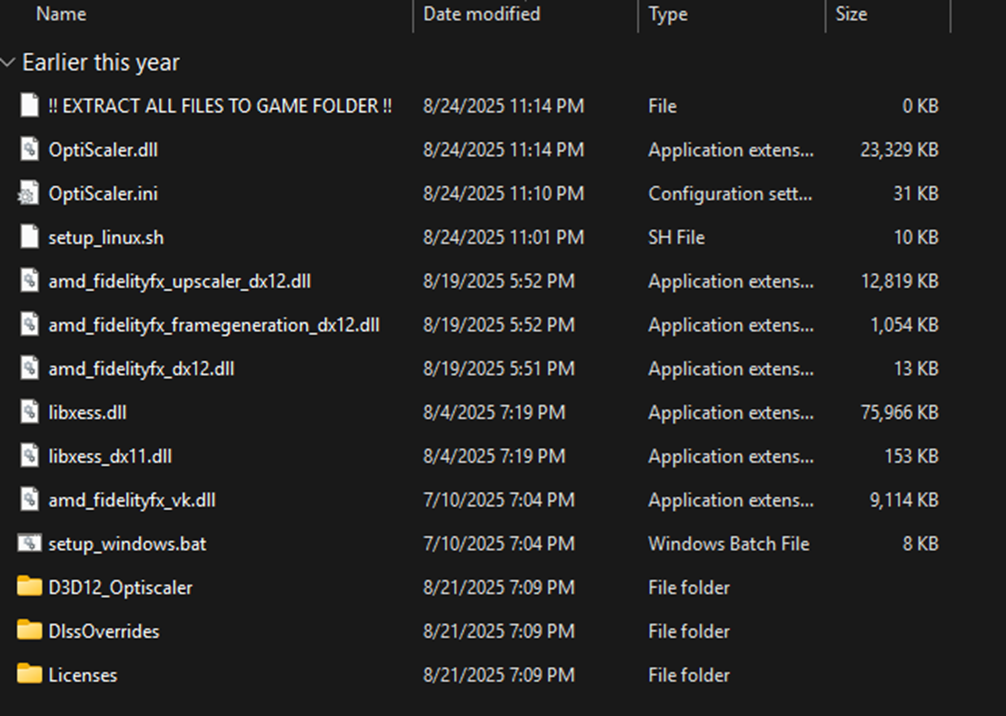1006x716 pixels.
Task: Click the Earlier this year group label
Action: pos(101,63)
